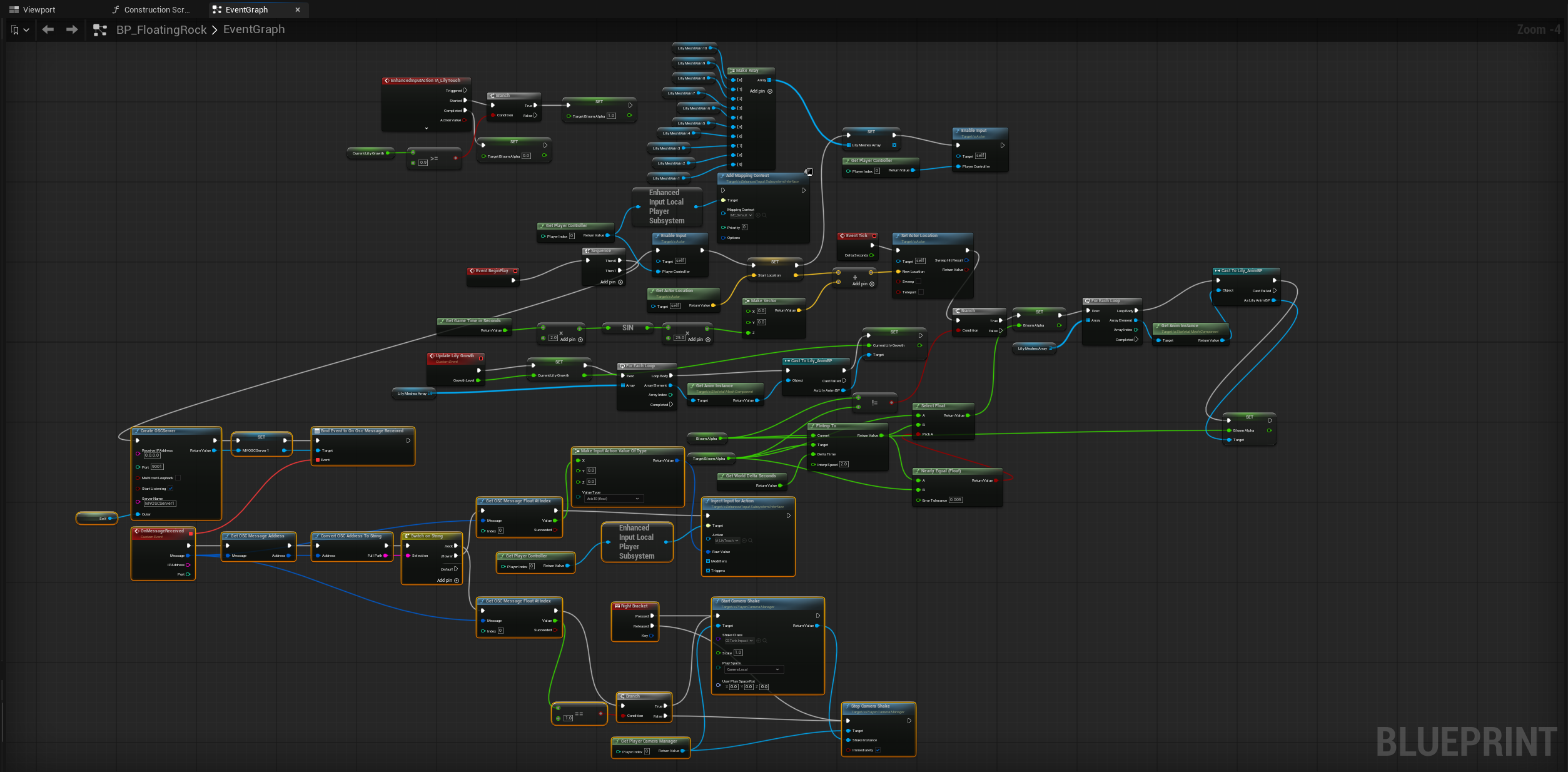Click the EnhancedInputAction IA_LilyTouch event icon

[x=387, y=81]
